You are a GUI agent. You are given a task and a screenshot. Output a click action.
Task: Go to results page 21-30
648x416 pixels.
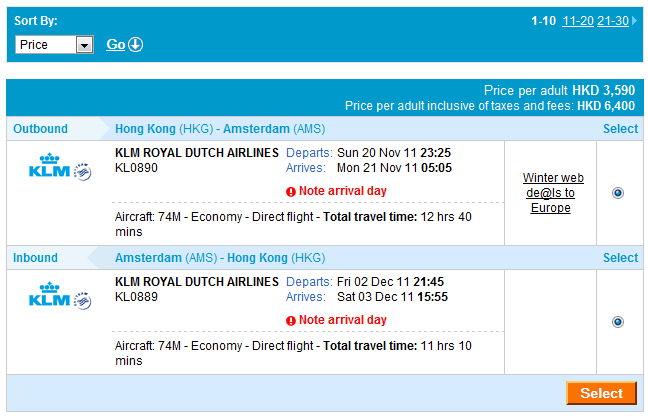(x=612, y=20)
